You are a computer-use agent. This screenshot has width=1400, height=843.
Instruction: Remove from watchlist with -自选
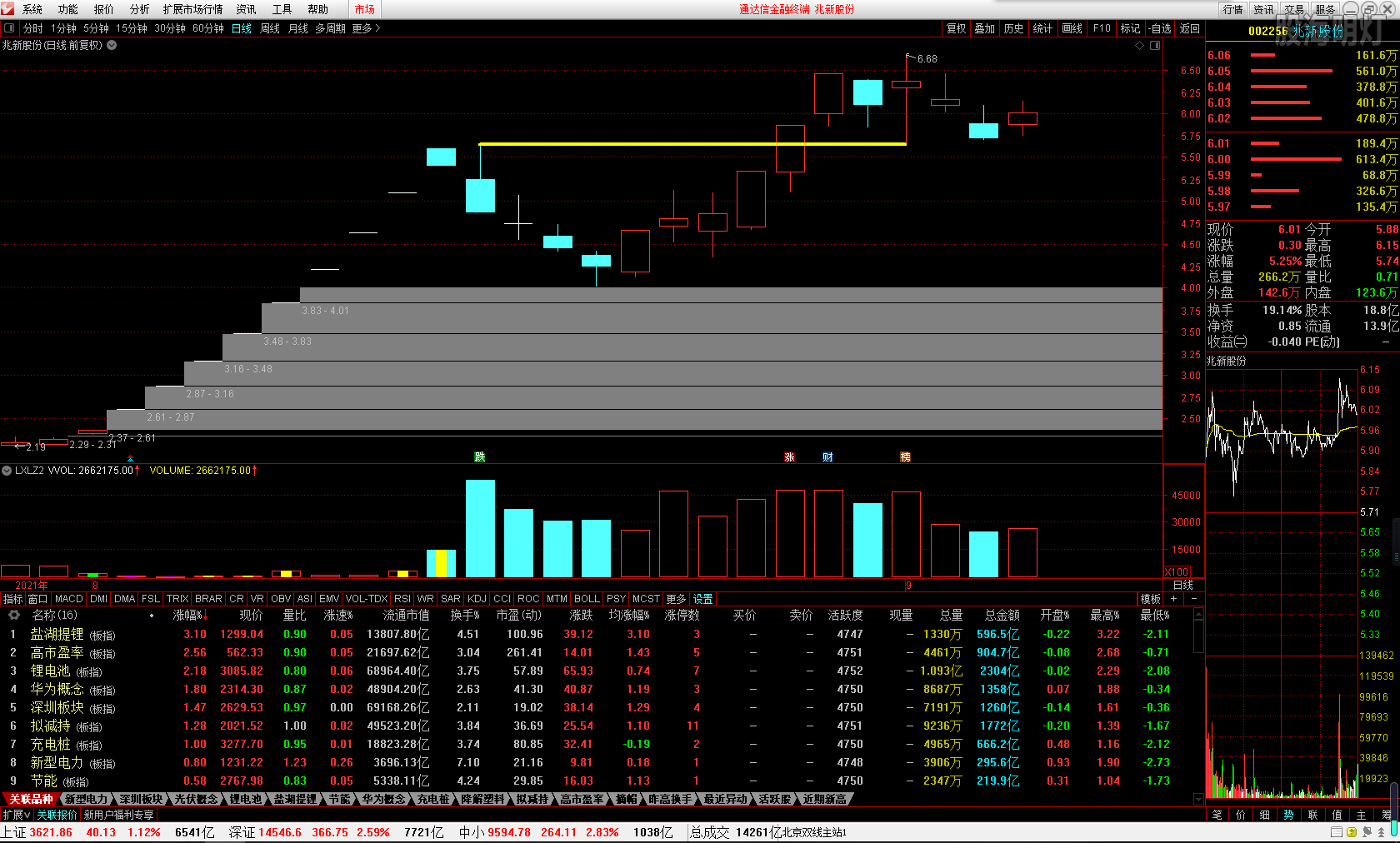1160,28
